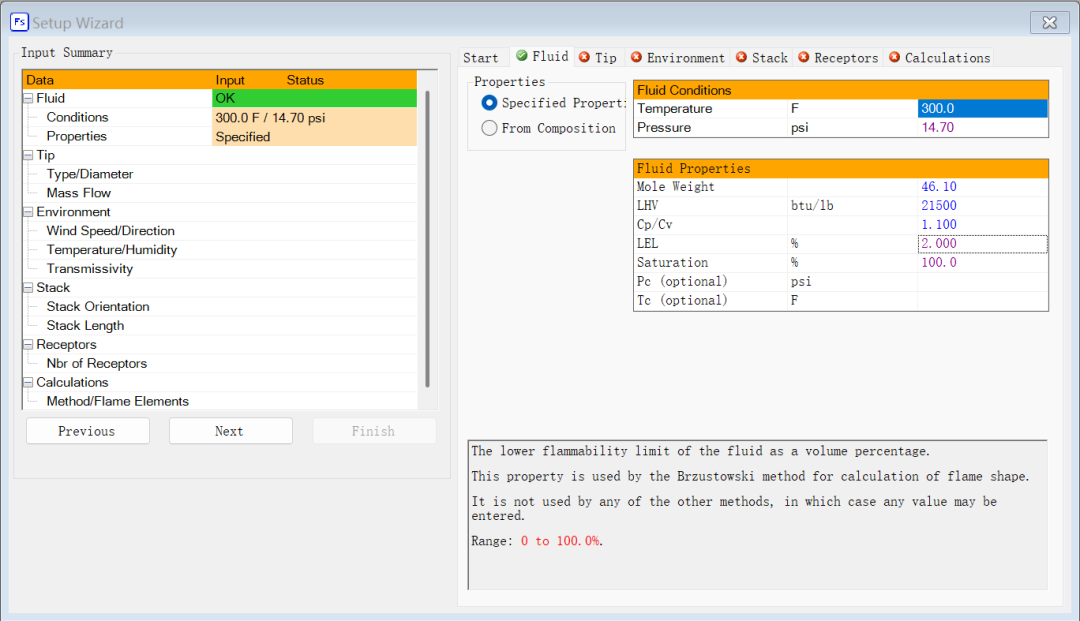Viewport: 1080px width, 621px height.
Task: Click the green OK status cell for Fluid
Action: (x=314, y=98)
